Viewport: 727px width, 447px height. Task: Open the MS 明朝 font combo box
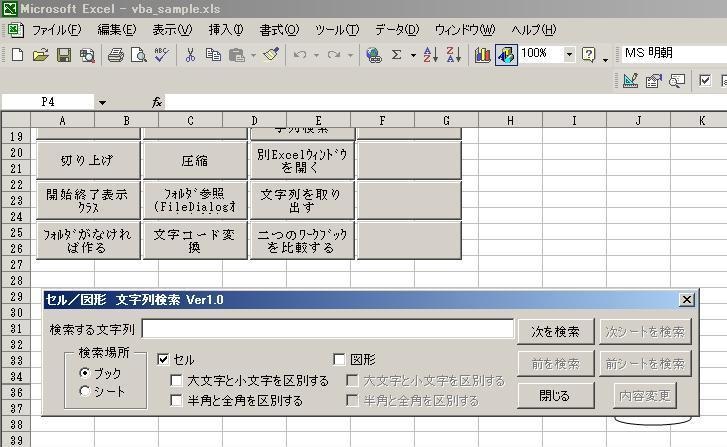click(672, 54)
